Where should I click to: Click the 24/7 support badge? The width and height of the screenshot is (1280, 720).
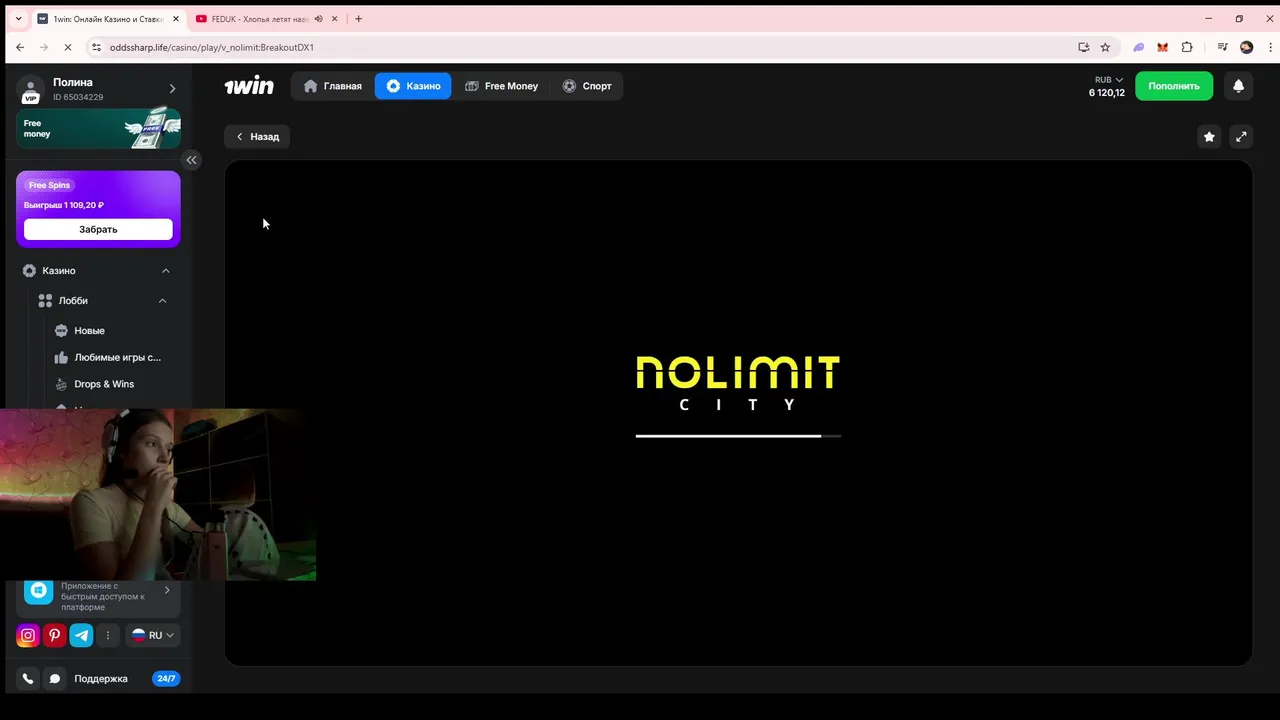(166, 678)
